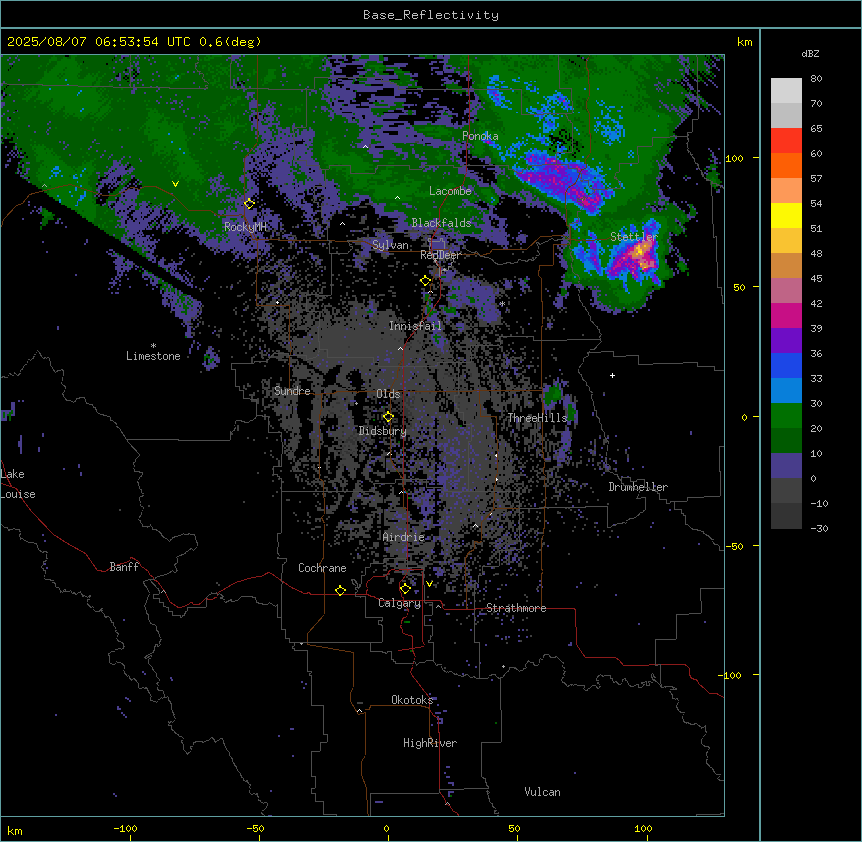The height and width of the screenshot is (842, 862).
Task: Select the Okotoks label
Action: tap(412, 700)
